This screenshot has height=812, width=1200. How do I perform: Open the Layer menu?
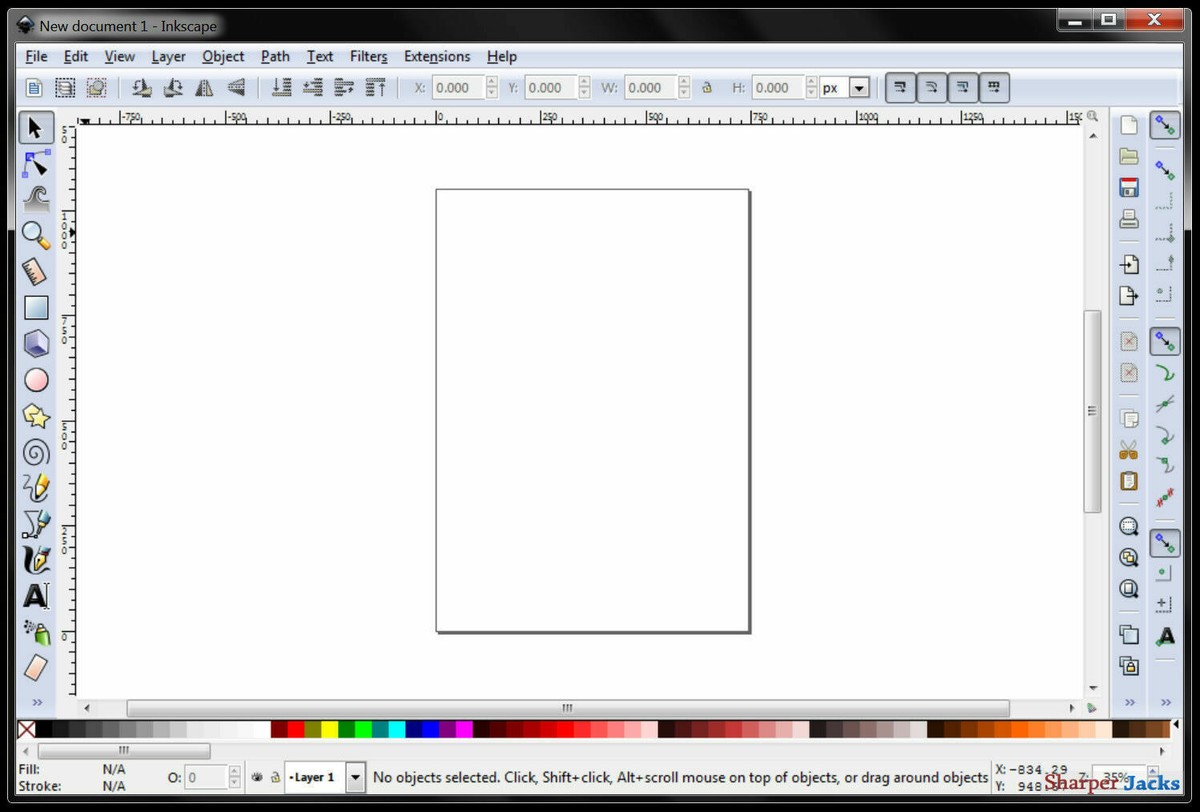[168, 56]
